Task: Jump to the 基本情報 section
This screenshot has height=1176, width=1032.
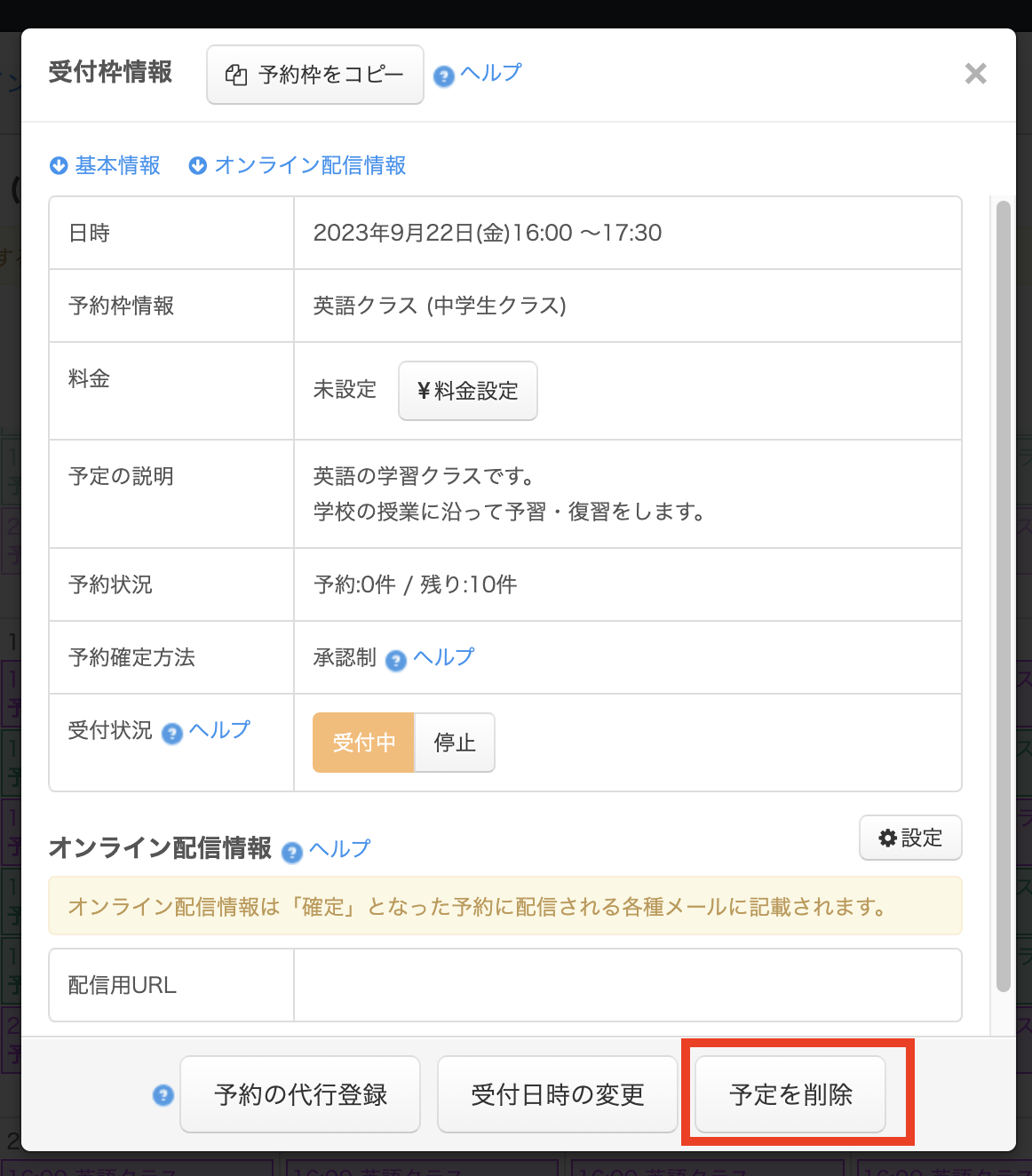Action: (x=117, y=166)
